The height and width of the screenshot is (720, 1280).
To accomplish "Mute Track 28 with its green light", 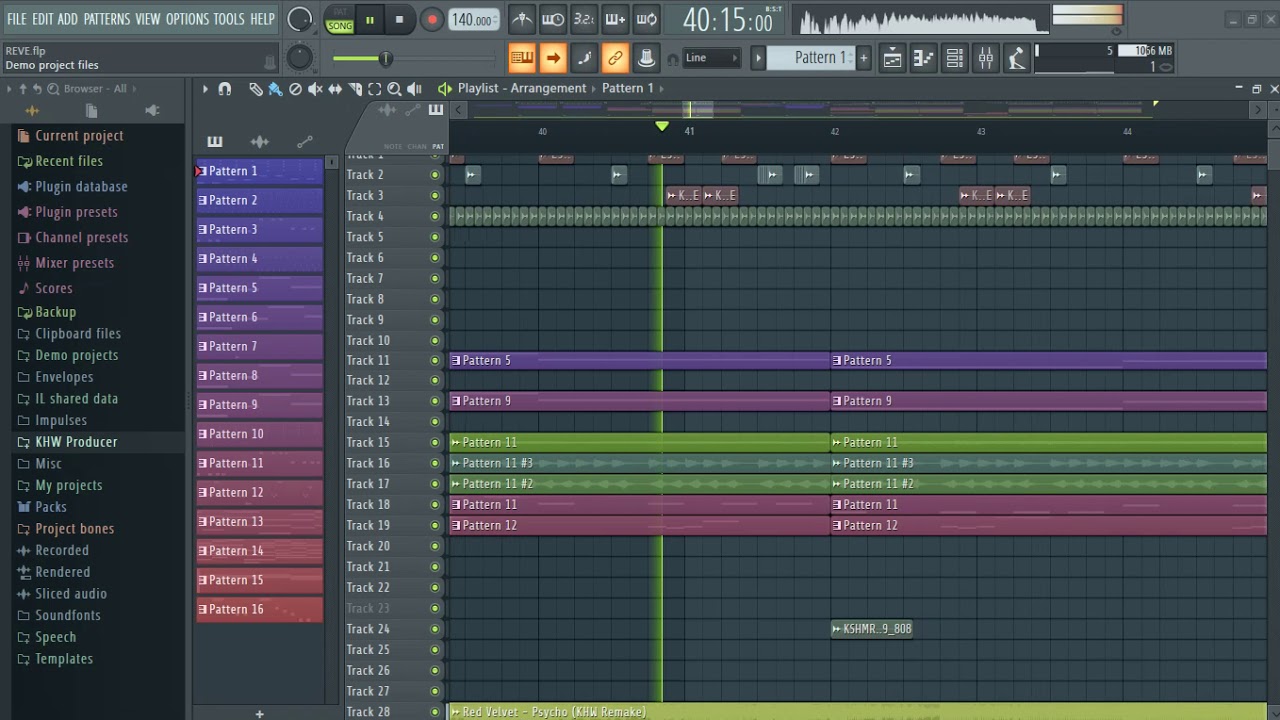I will click(x=435, y=712).
